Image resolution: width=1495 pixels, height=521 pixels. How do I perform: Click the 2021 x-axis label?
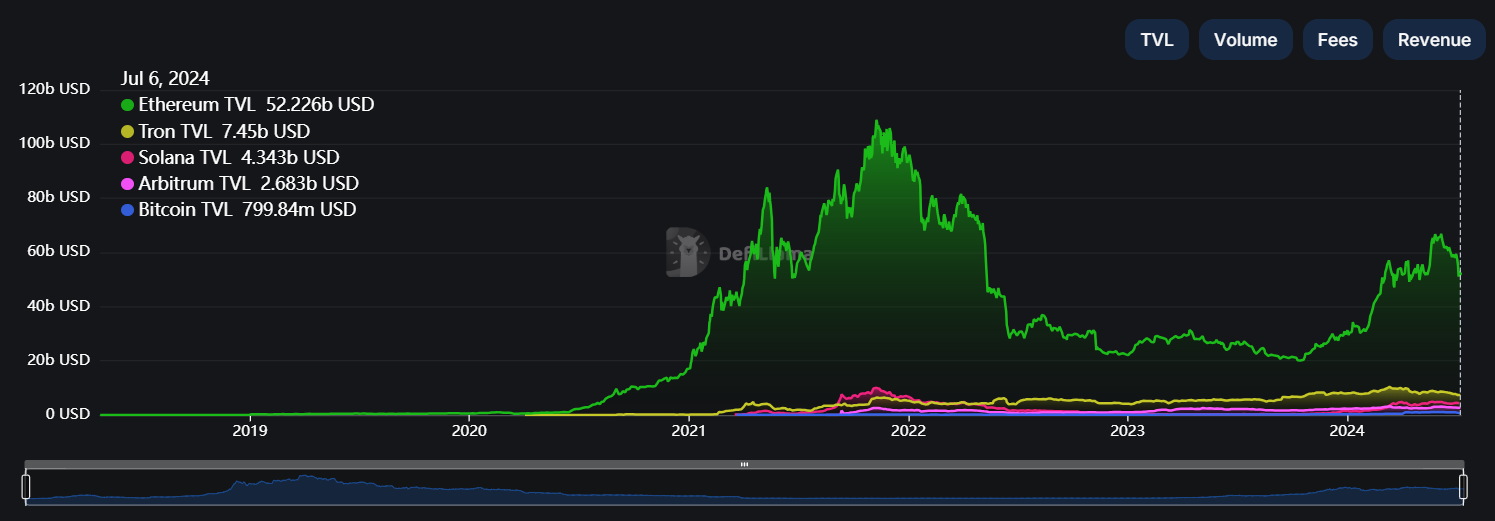click(689, 432)
